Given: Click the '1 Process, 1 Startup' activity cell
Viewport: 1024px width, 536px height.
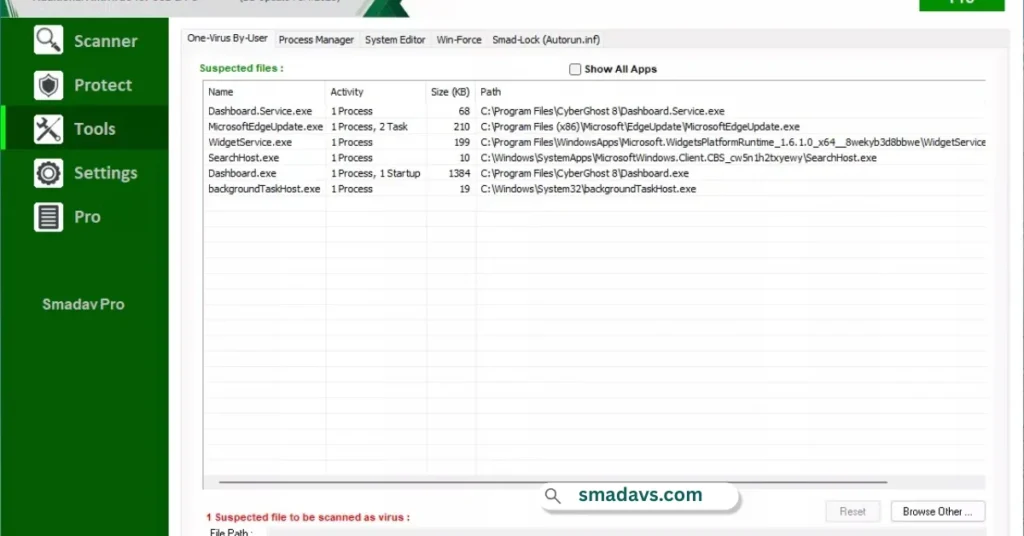Looking at the screenshot, I should [376, 174].
